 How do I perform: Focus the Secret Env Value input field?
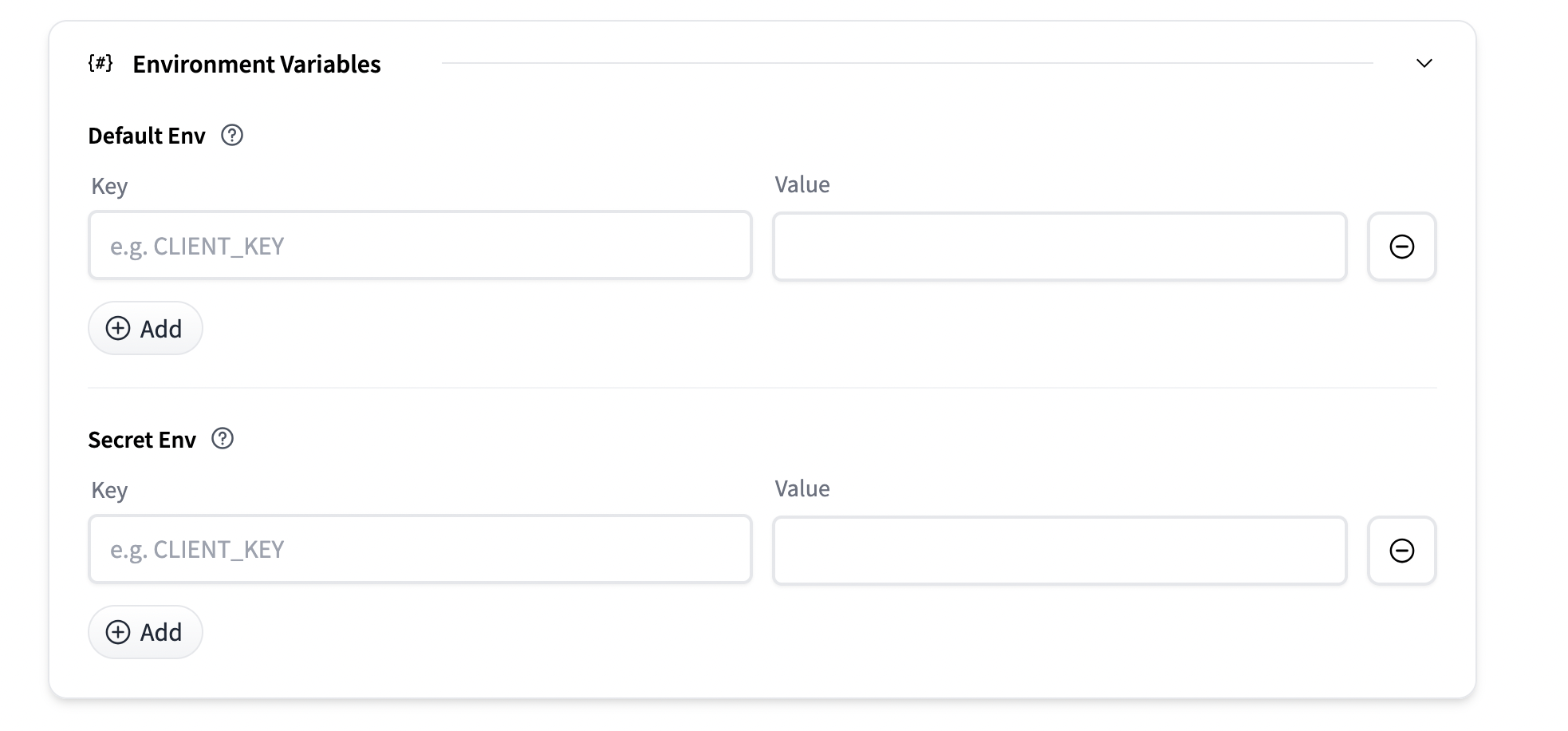1059,551
